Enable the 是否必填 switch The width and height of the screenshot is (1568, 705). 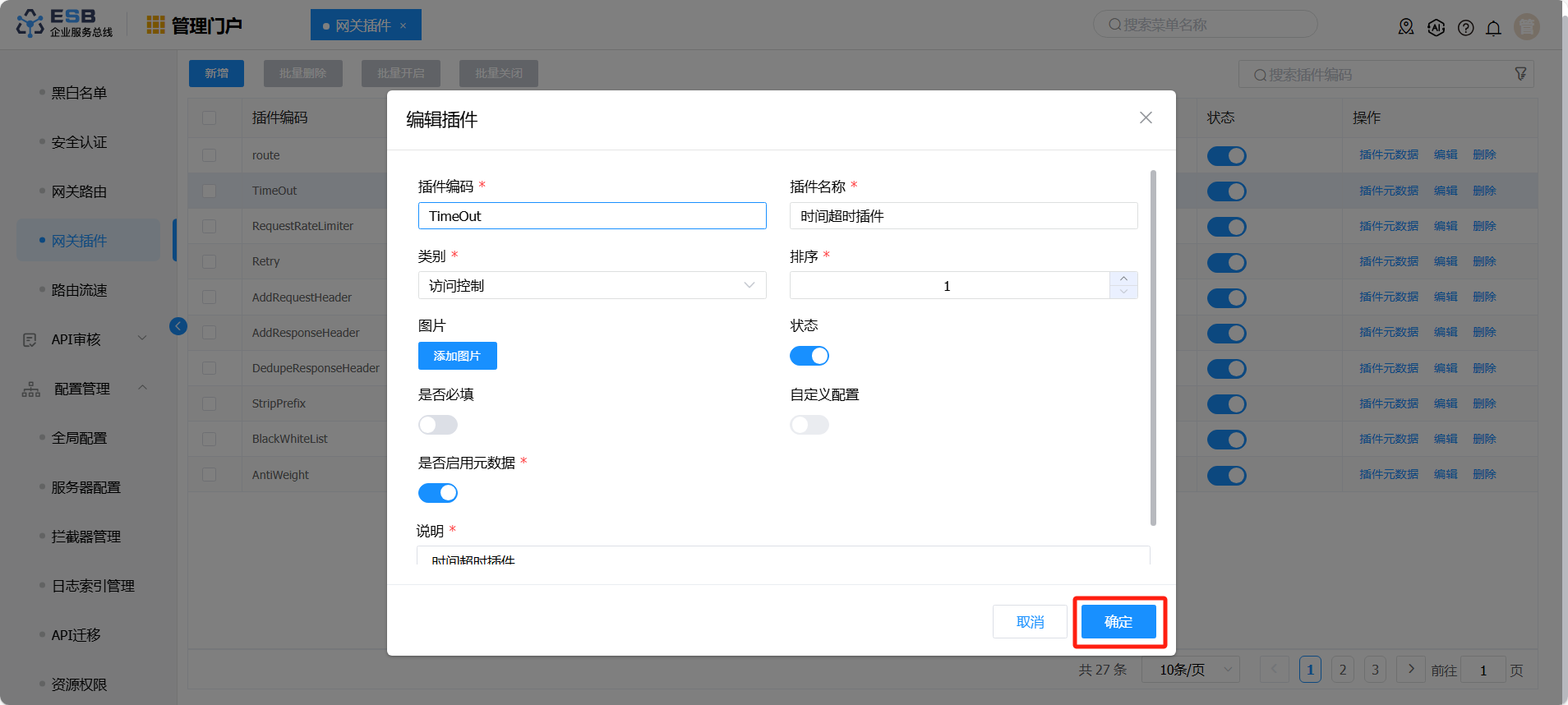pos(437,425)
